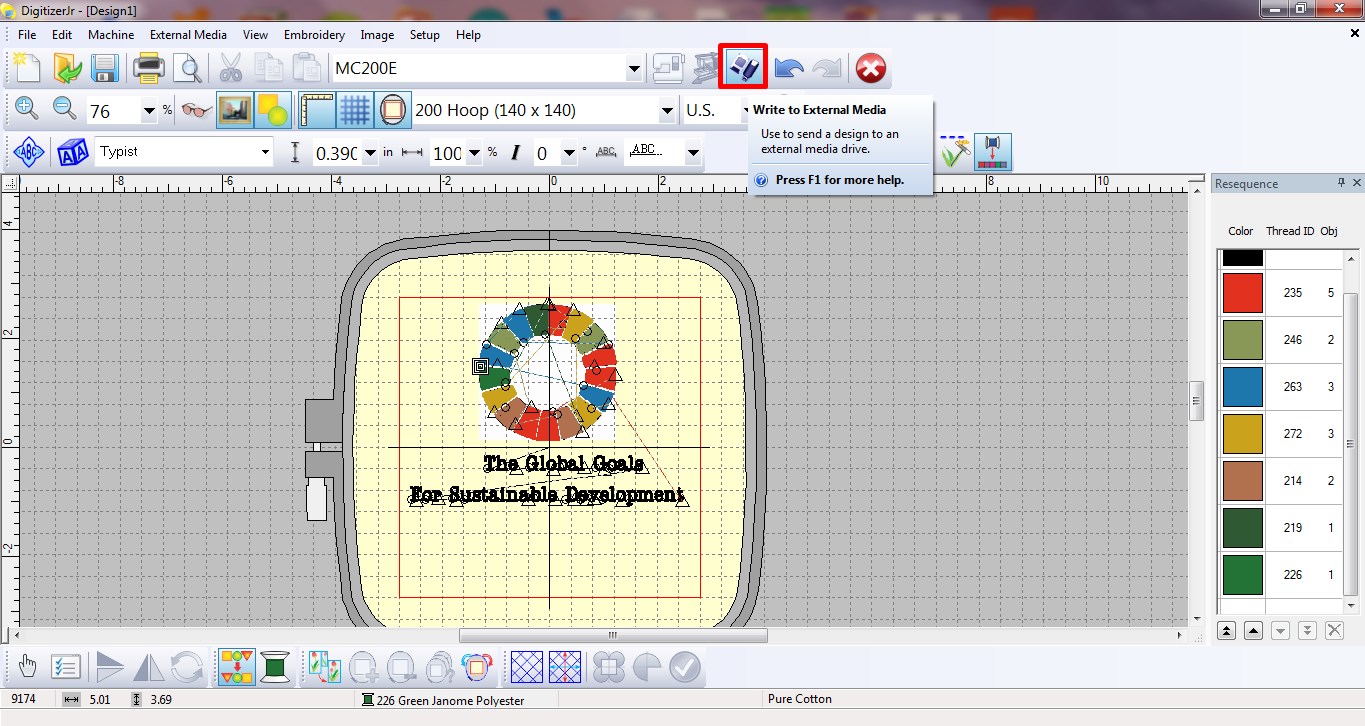
Task: Zoom in with the plus magnifier
Action: pyautogui.click(x=27, y=110)
